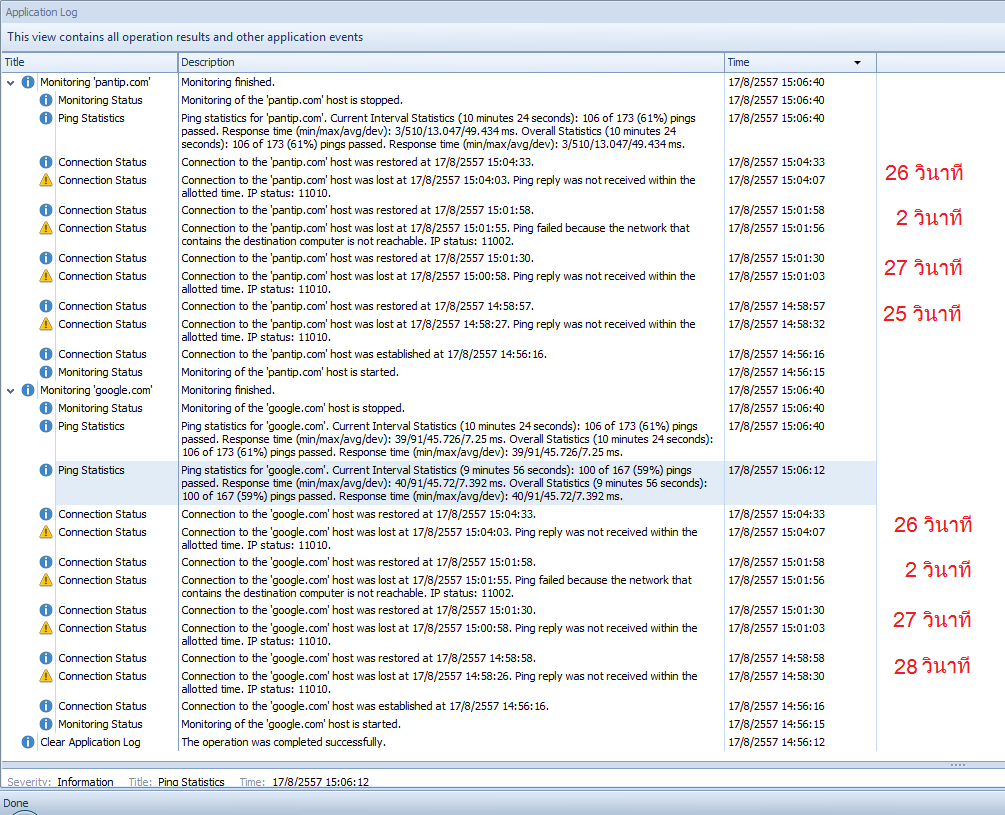The image size is (1005, 815).
Task: Click time cell '17/8/2557 15:06:12'
Action: 776,470
